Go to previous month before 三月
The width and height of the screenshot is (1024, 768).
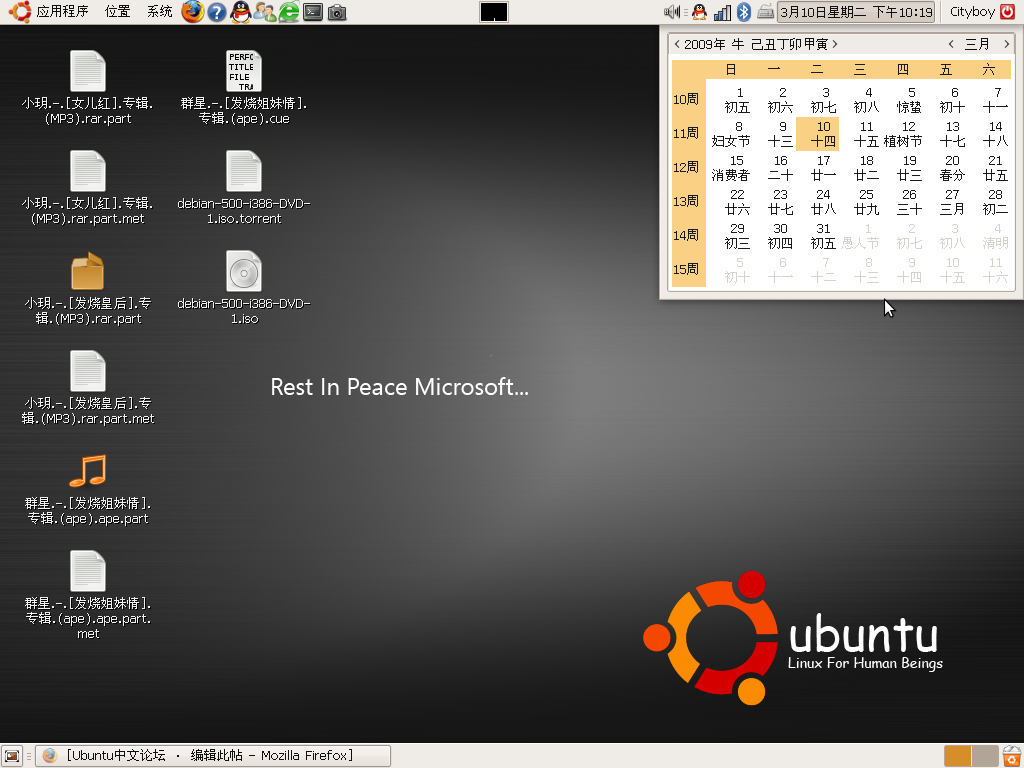pos(951,44)
